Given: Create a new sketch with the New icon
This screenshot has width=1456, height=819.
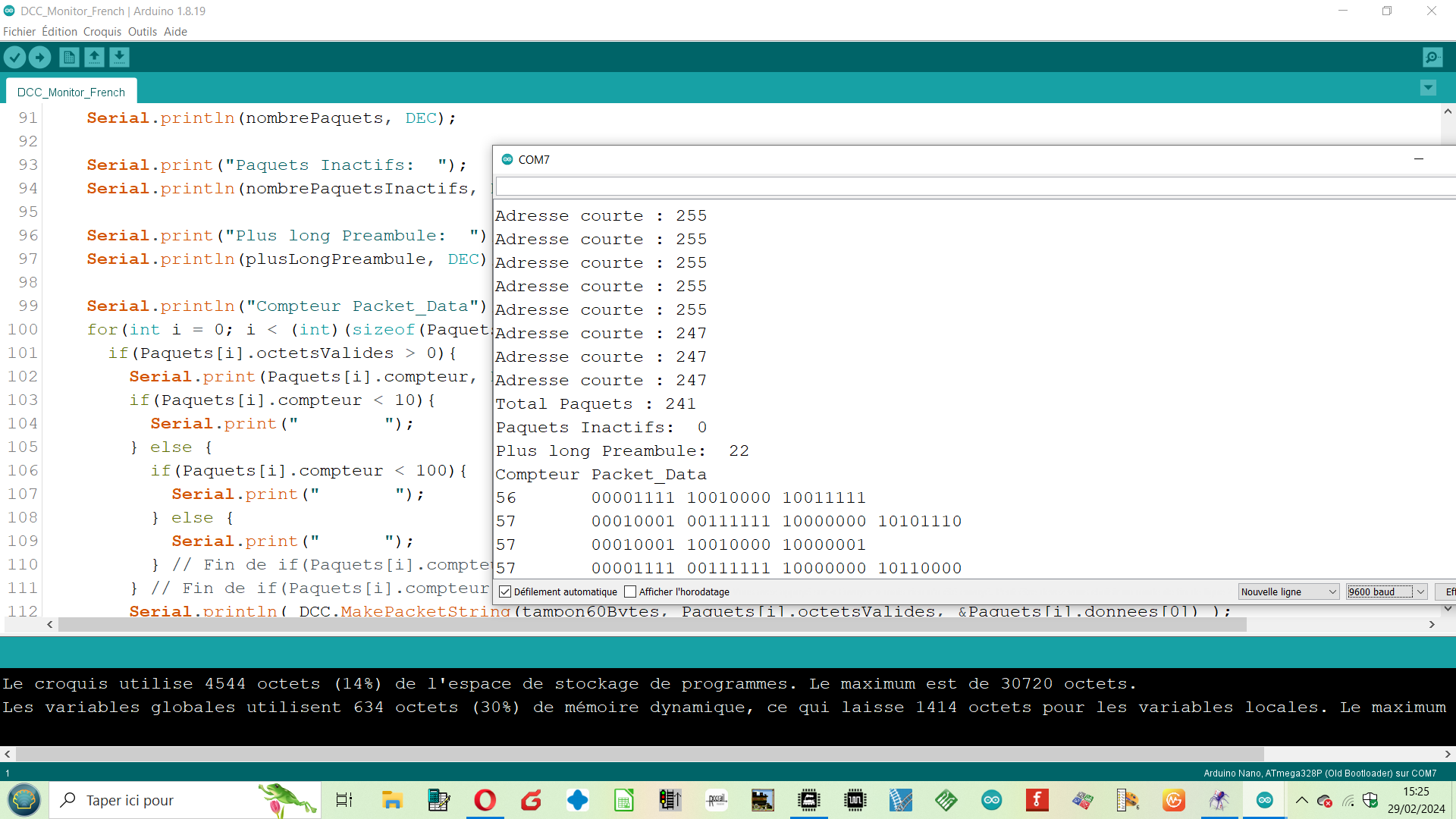Looking at the screenshot, I should (69, 57).
